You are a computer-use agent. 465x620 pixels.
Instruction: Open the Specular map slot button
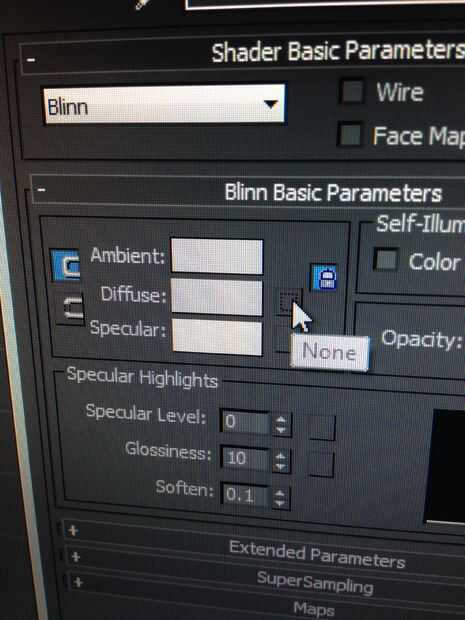[283, 341]
